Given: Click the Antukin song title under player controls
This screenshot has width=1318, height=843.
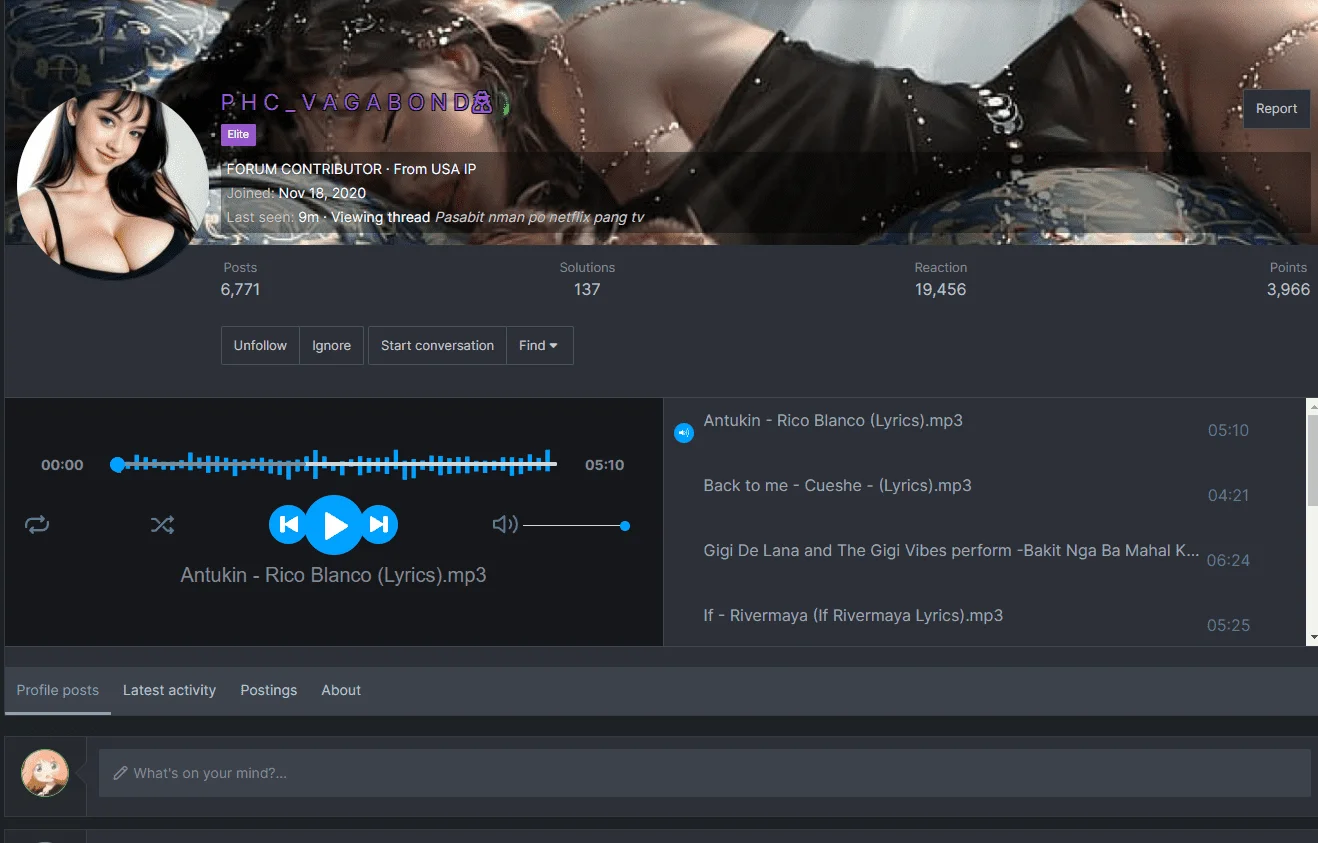Looking at the screenshot, I should click(333, 576).
